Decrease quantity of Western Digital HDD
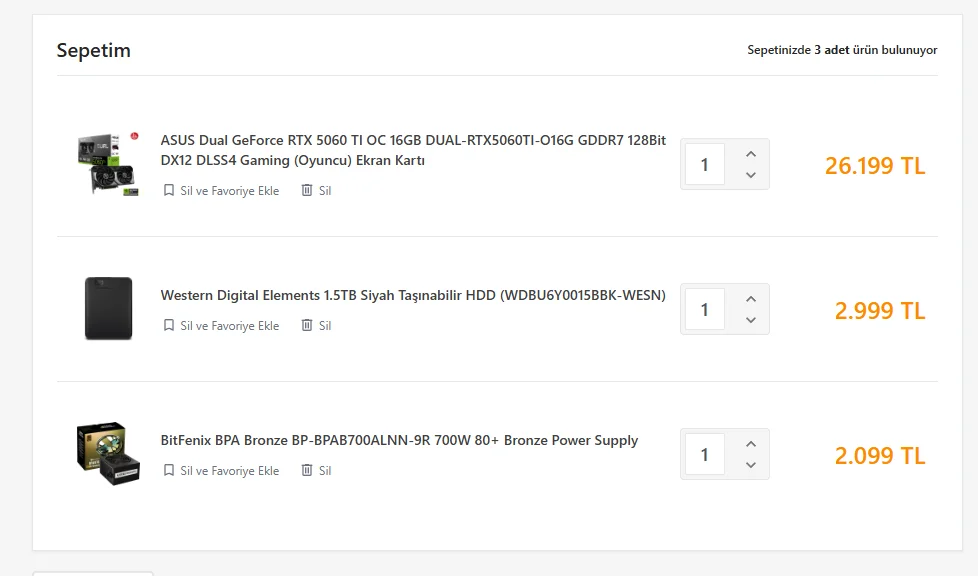Image resolution: width=978 pixels, height=576 pixels. point(751,320)
